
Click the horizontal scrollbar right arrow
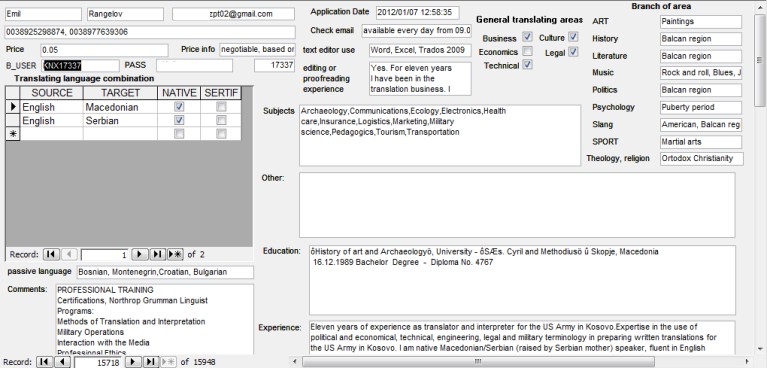pos(747,362)
